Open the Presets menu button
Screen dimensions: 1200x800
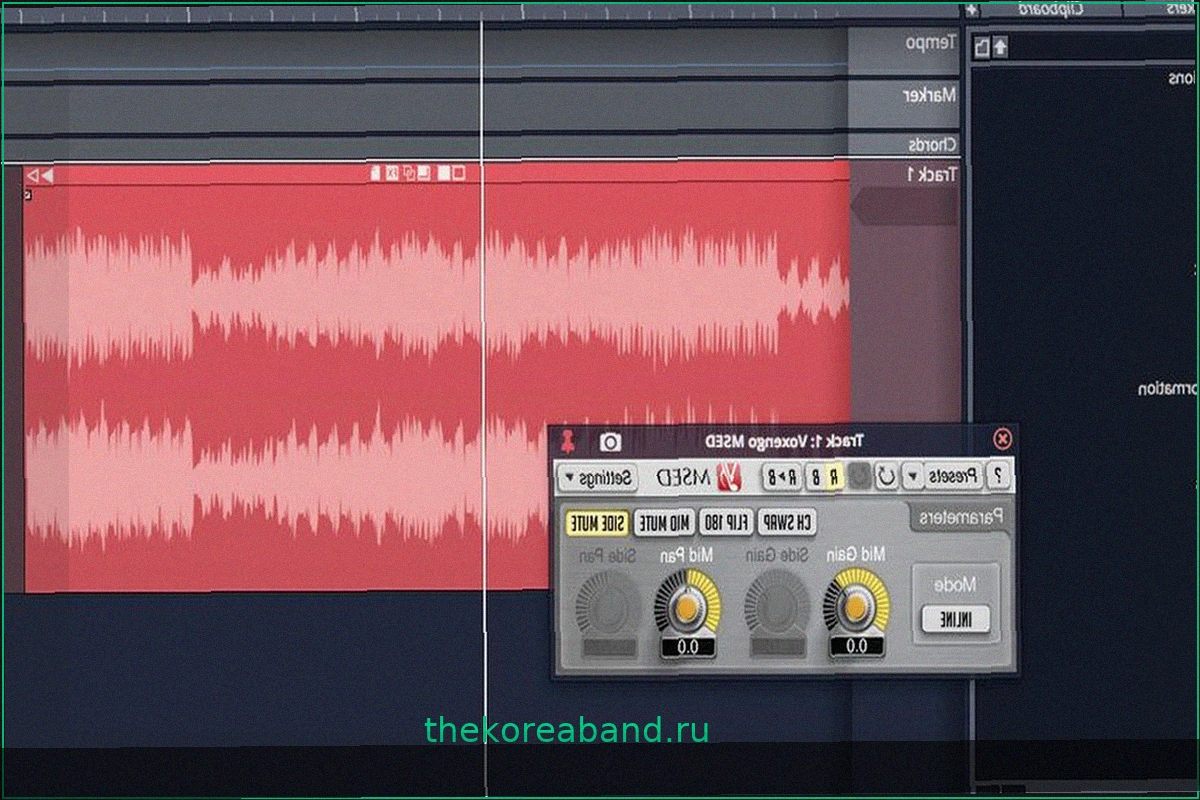pyautogui.click(x=954, y=477)
